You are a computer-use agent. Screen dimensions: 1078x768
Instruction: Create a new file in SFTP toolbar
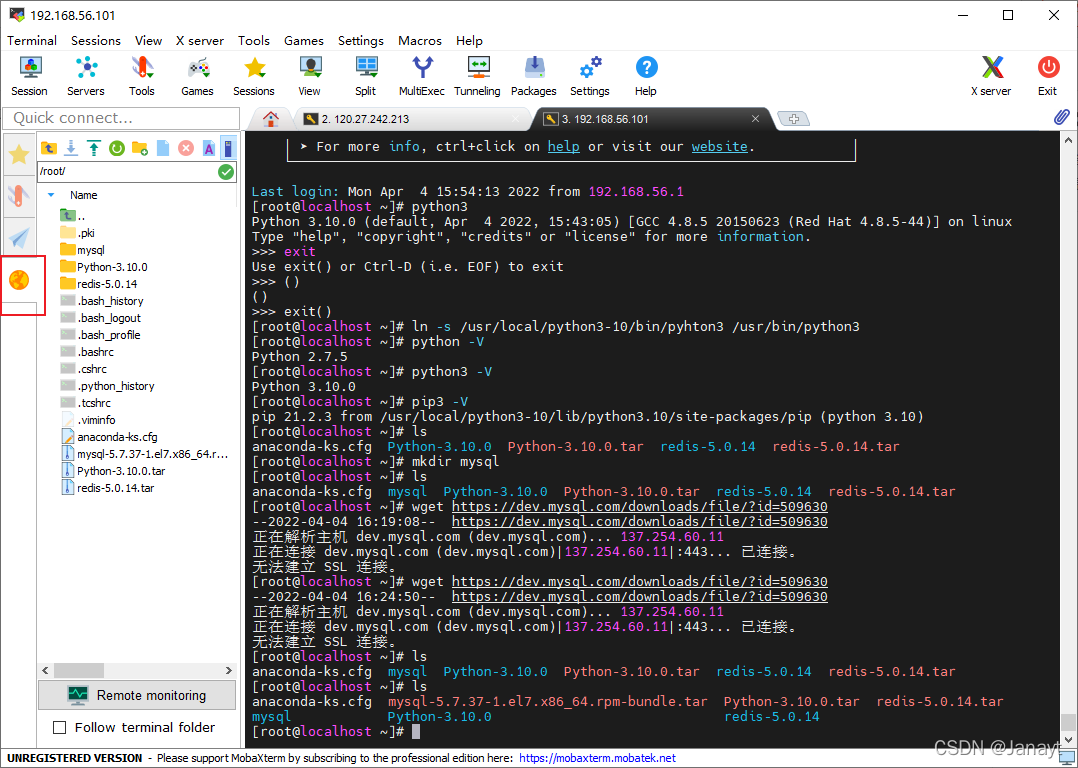(x=163, y=148)
